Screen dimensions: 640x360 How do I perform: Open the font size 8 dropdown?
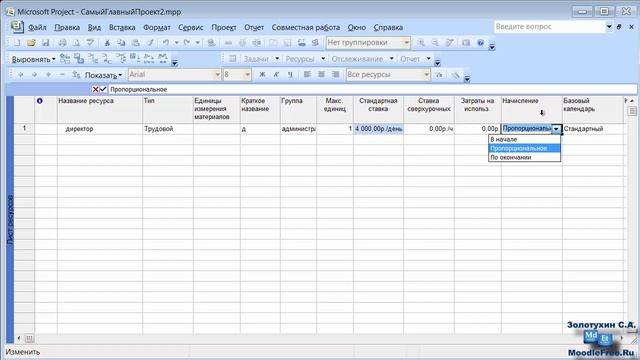point(247,75)
